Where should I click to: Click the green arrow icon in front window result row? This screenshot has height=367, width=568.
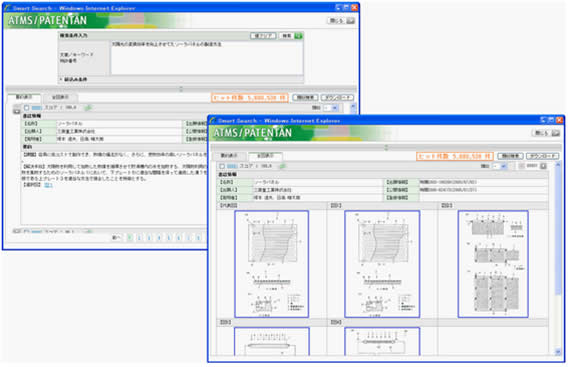283,166
